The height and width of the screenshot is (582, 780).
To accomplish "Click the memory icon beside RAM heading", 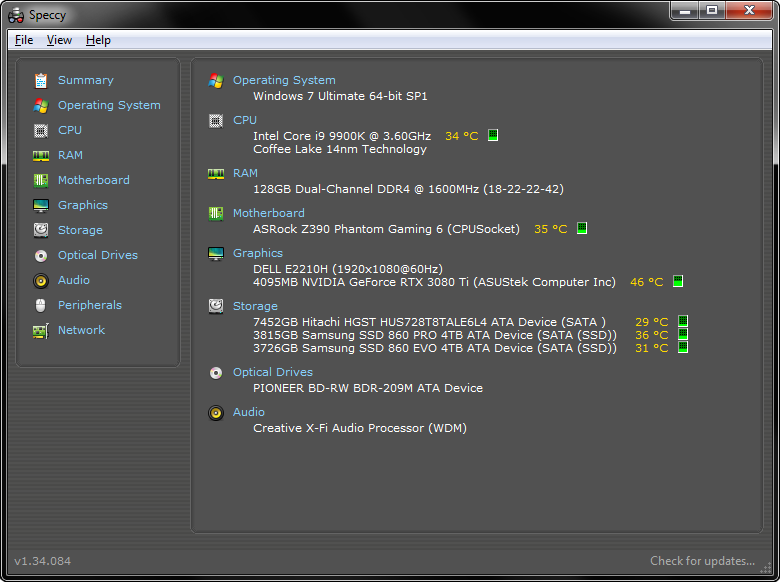I will [x=216, y=174].
